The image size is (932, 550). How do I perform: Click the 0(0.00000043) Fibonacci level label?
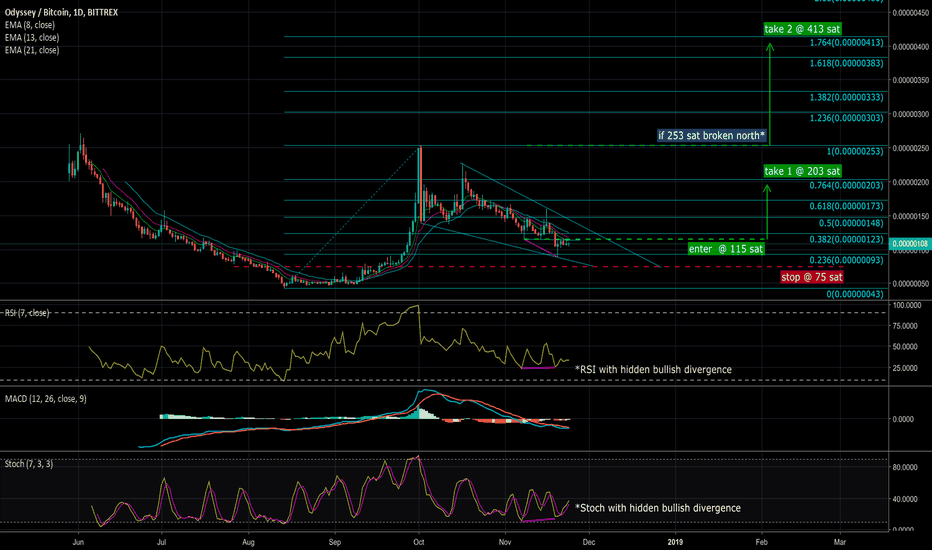(x=855, y=294)
